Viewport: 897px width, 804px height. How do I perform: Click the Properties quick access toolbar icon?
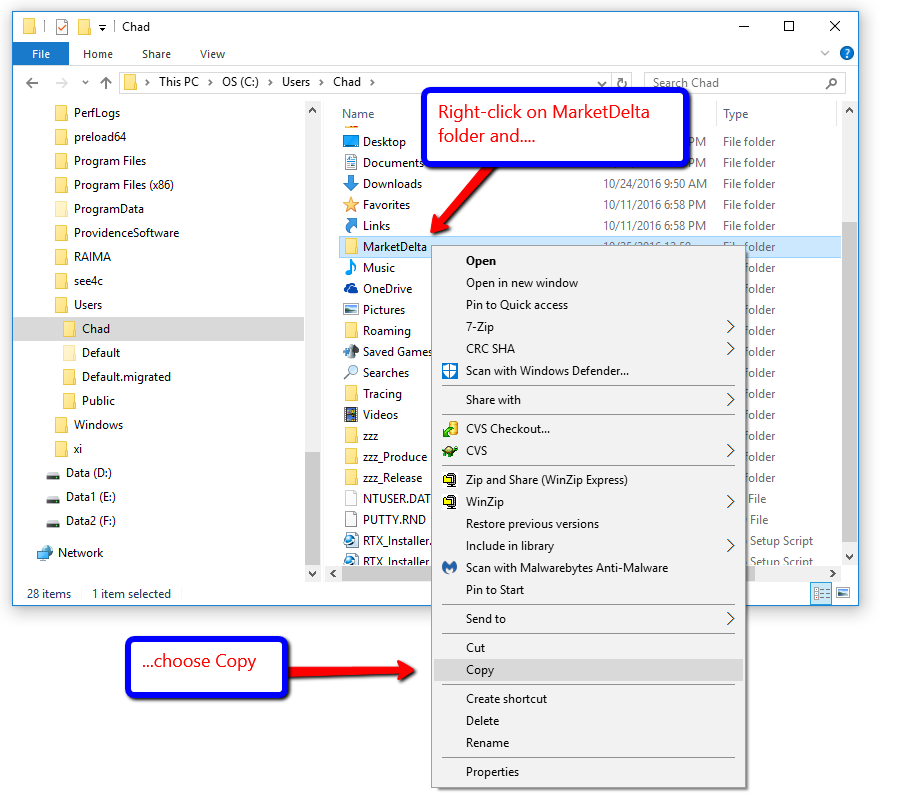pyautogui.click(x=62, y=26)
